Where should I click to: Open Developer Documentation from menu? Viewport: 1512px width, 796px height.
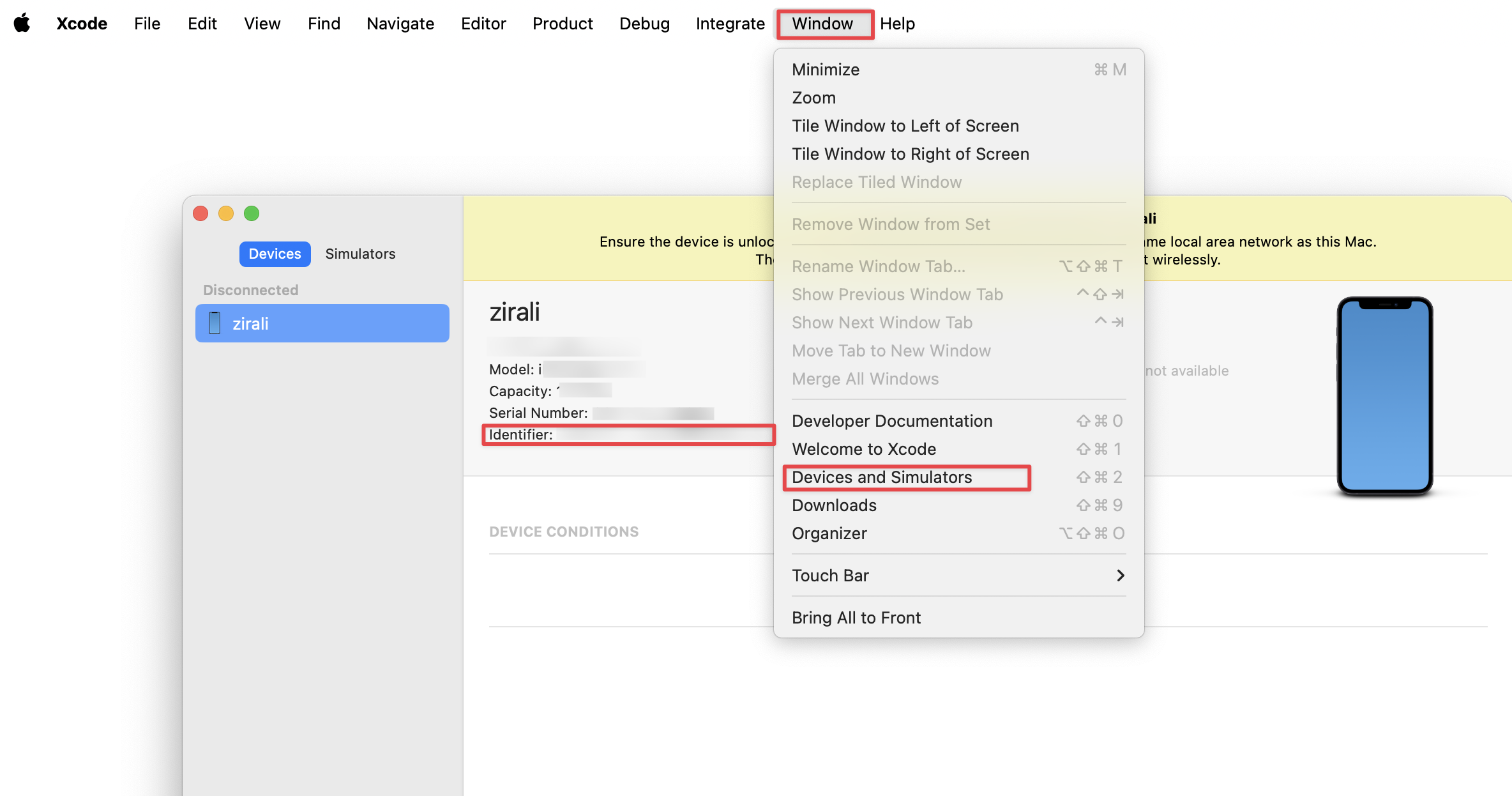958,421
